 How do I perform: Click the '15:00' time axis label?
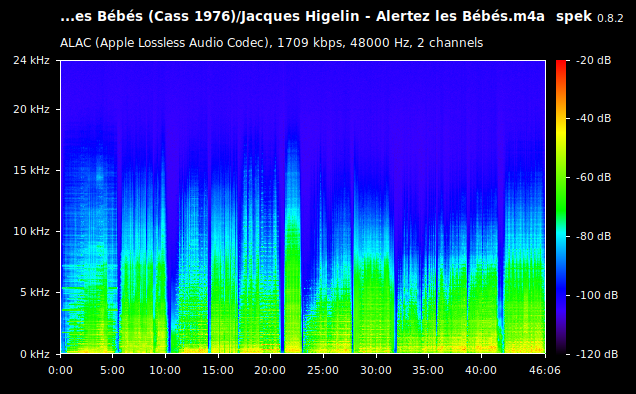click(x=218, y=370)
